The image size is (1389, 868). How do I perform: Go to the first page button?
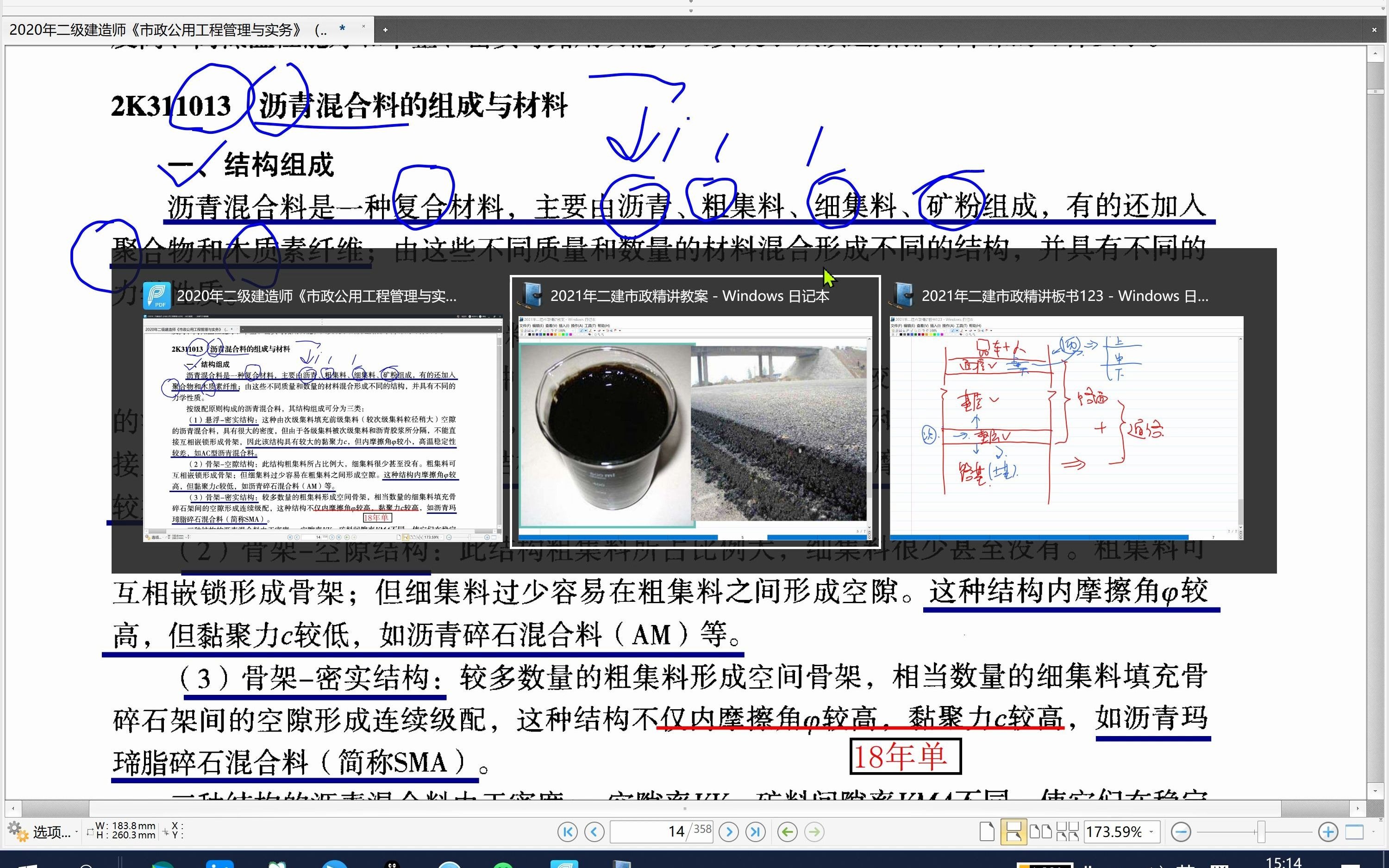(x=568, y=831)
